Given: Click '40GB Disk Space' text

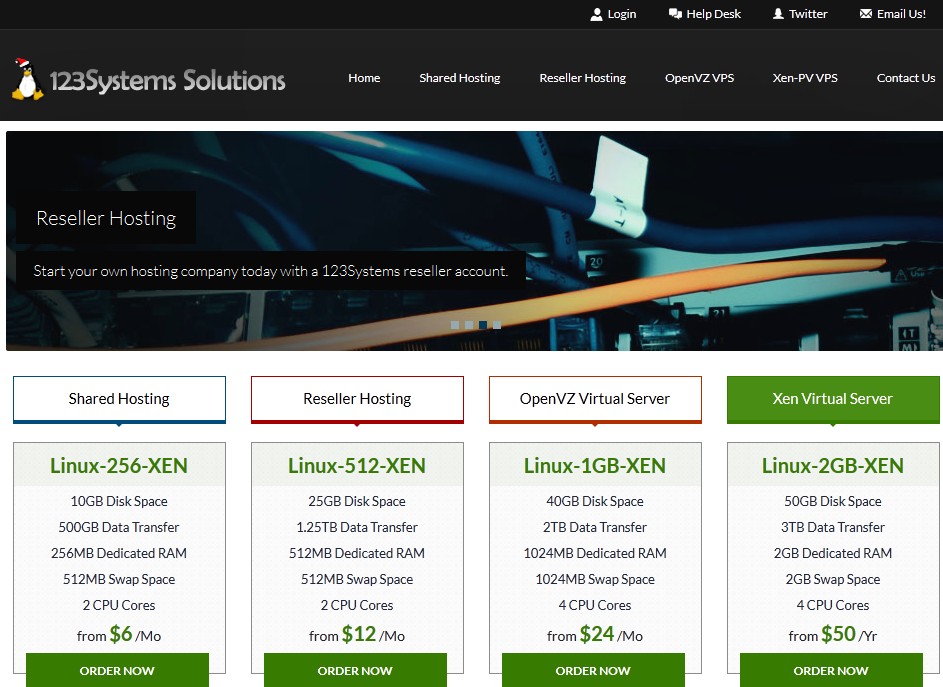Looking at the screenshot, I should pyautogui.click(x=595, y=501).
